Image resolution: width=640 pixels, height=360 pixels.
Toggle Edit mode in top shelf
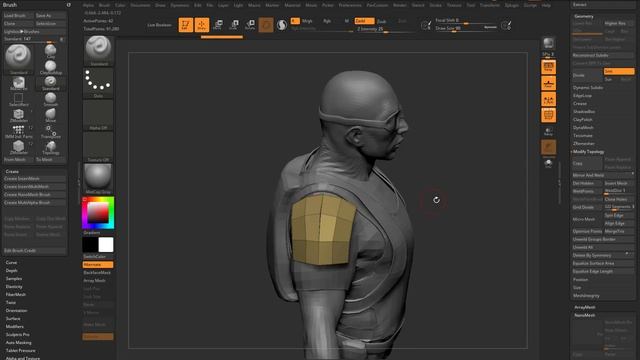point(186,25)
